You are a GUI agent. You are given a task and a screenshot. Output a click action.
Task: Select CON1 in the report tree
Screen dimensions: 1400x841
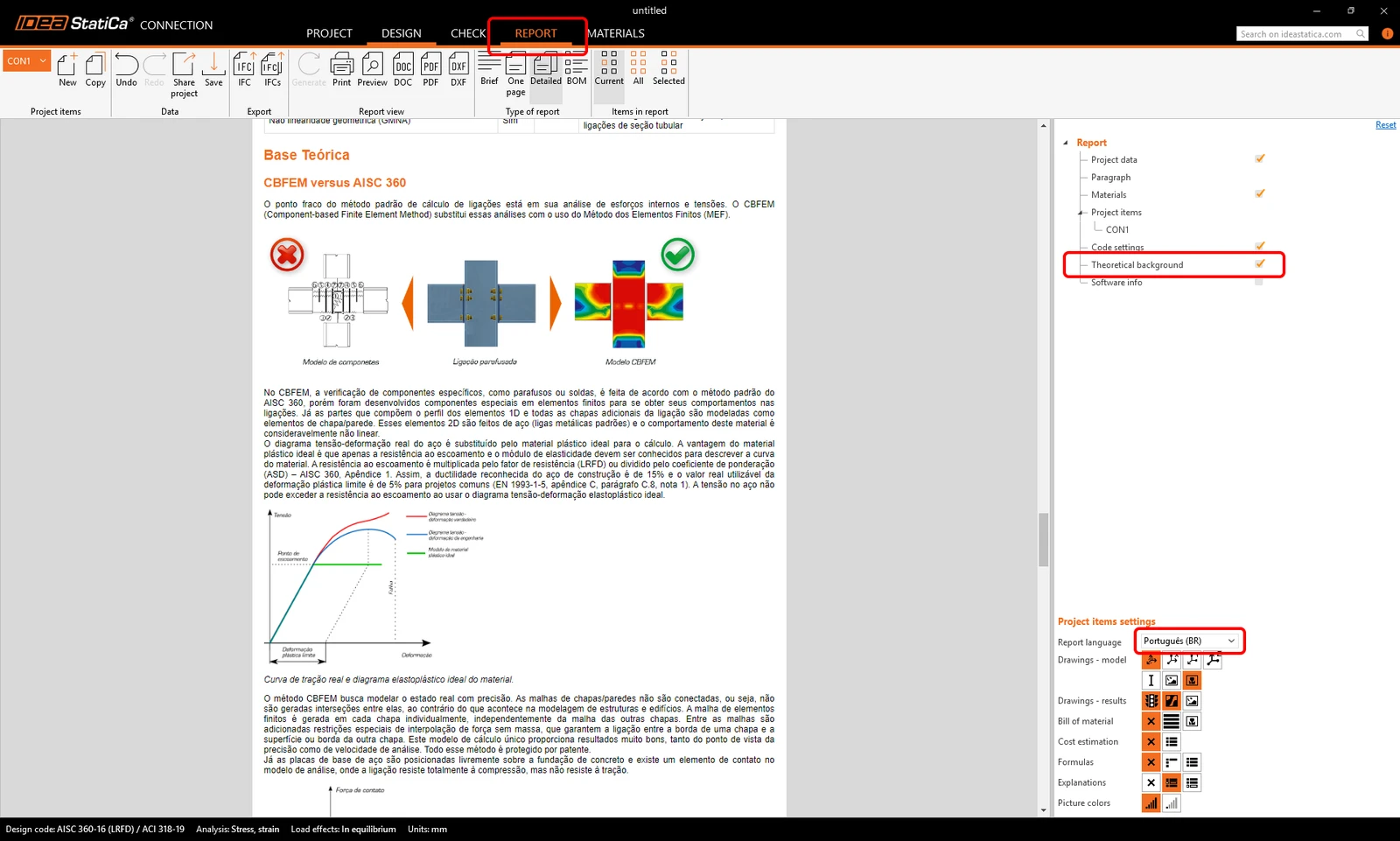coord(1117,230)
